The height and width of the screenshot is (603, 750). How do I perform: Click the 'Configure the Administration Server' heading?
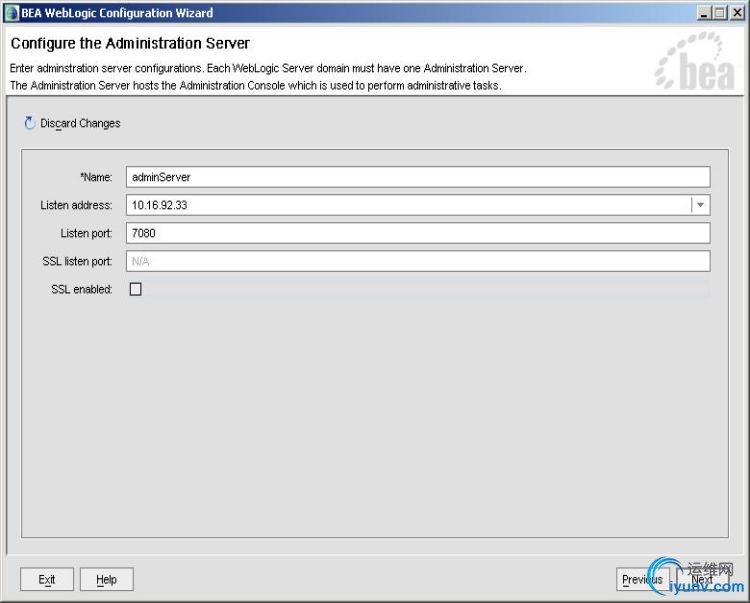pos(130,44)
